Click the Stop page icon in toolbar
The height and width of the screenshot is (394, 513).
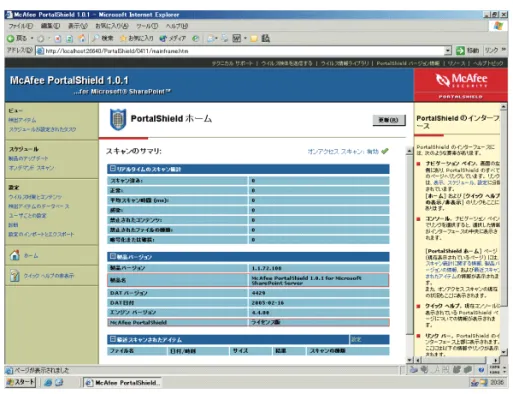click(x=58, y=39)
